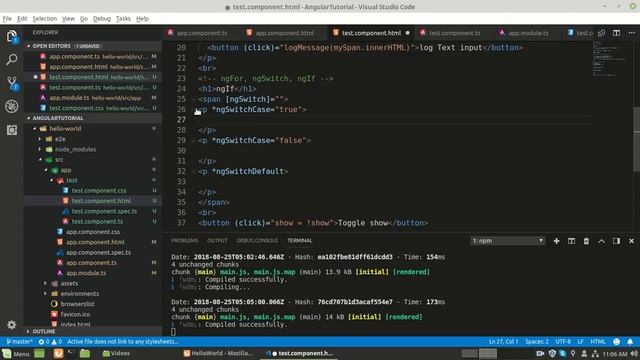Image resolution: width=640 pixels, height=360 pixels.
Task: Click the Open Changes editor icon
Action: point(601,33)
